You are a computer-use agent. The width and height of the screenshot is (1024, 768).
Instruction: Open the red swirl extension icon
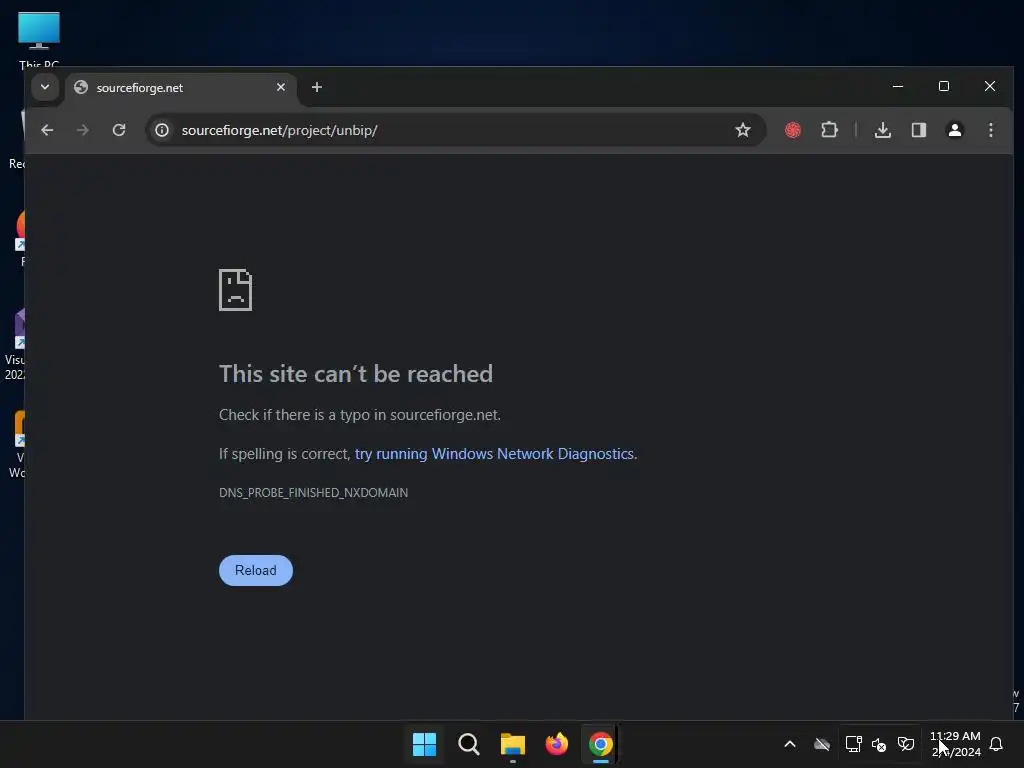[793, 130]
